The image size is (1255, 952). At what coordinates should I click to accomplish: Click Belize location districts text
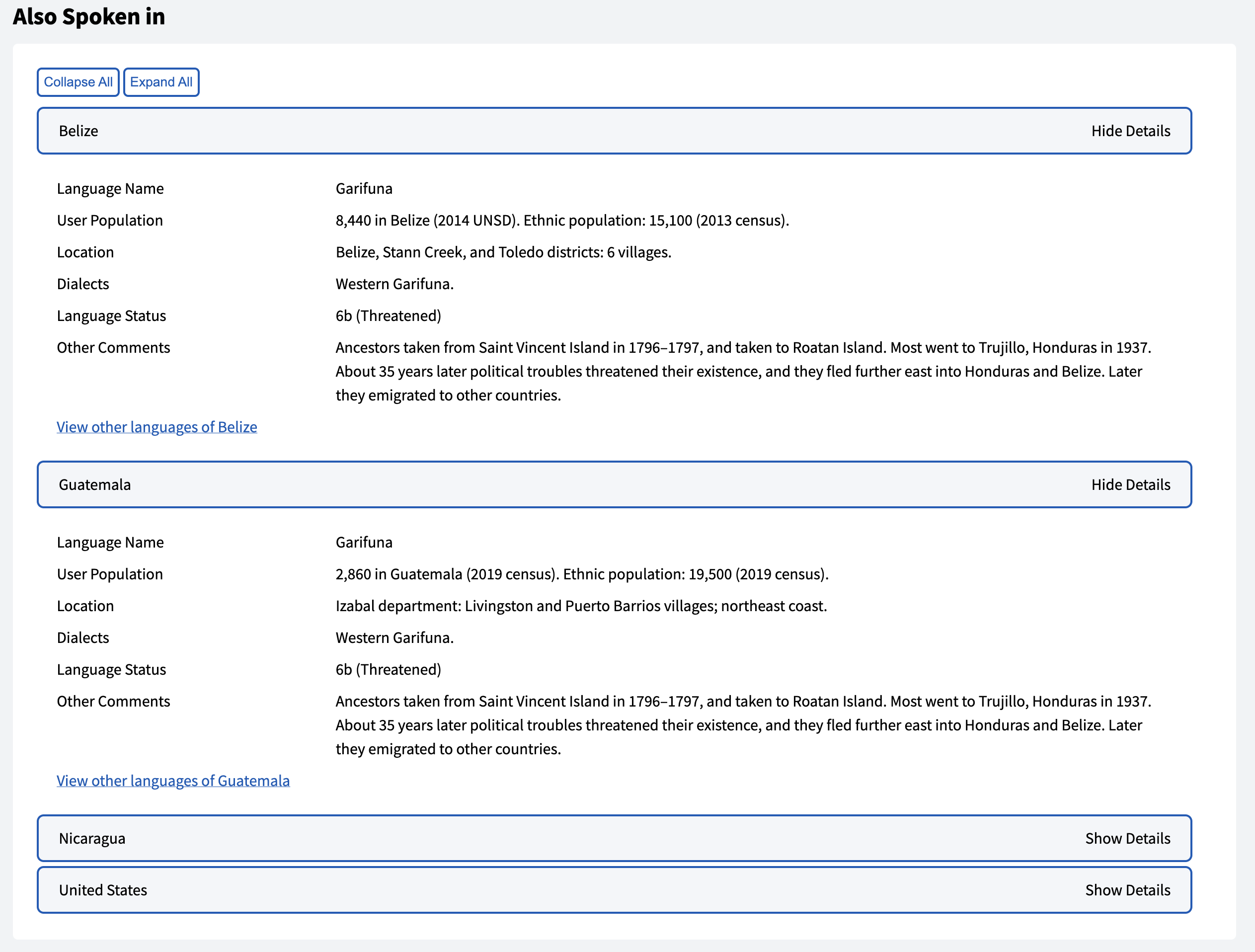(x=503, y=252)
